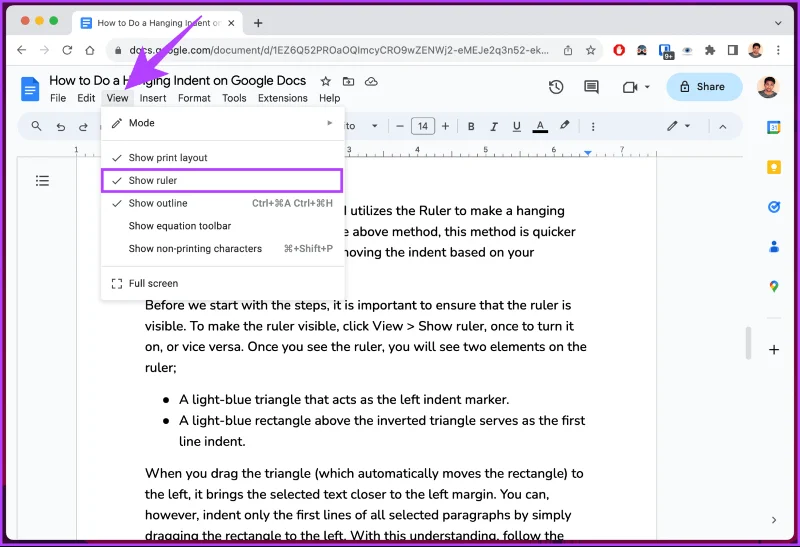Bookmark this page with the star
Screen dimensions: 800x547
590,50
